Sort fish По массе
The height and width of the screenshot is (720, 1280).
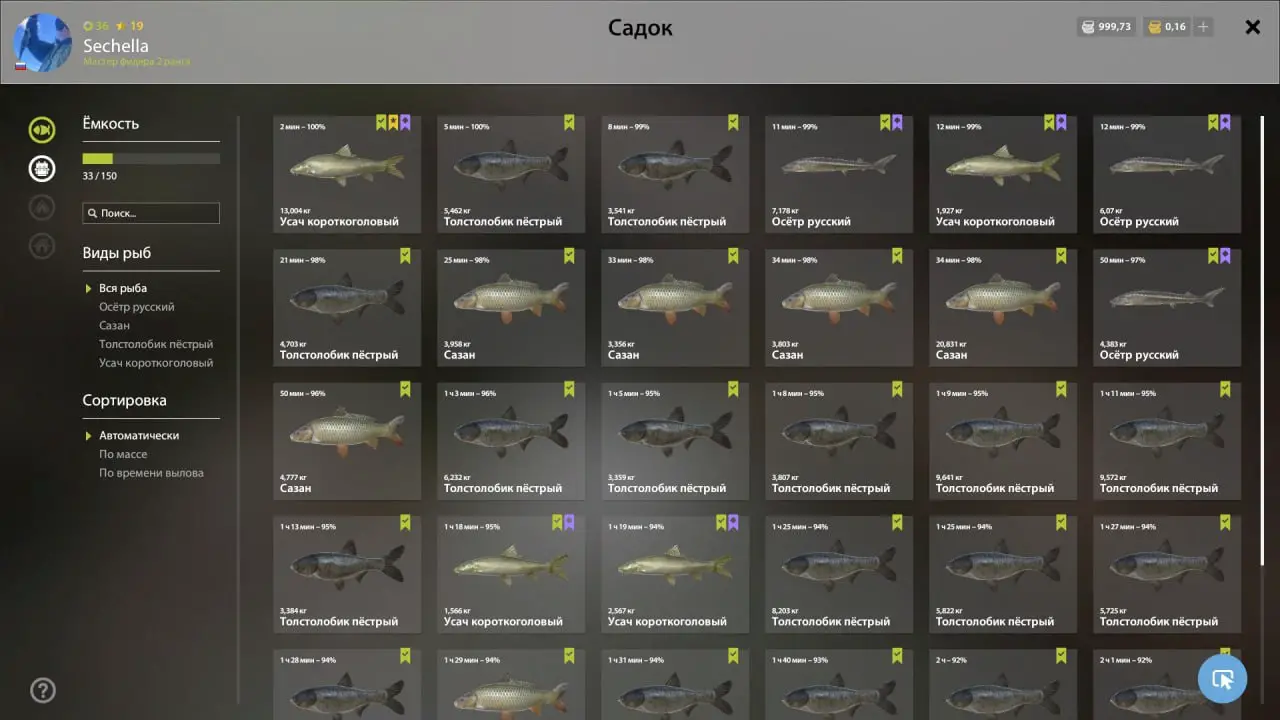[x=123, y=454]
